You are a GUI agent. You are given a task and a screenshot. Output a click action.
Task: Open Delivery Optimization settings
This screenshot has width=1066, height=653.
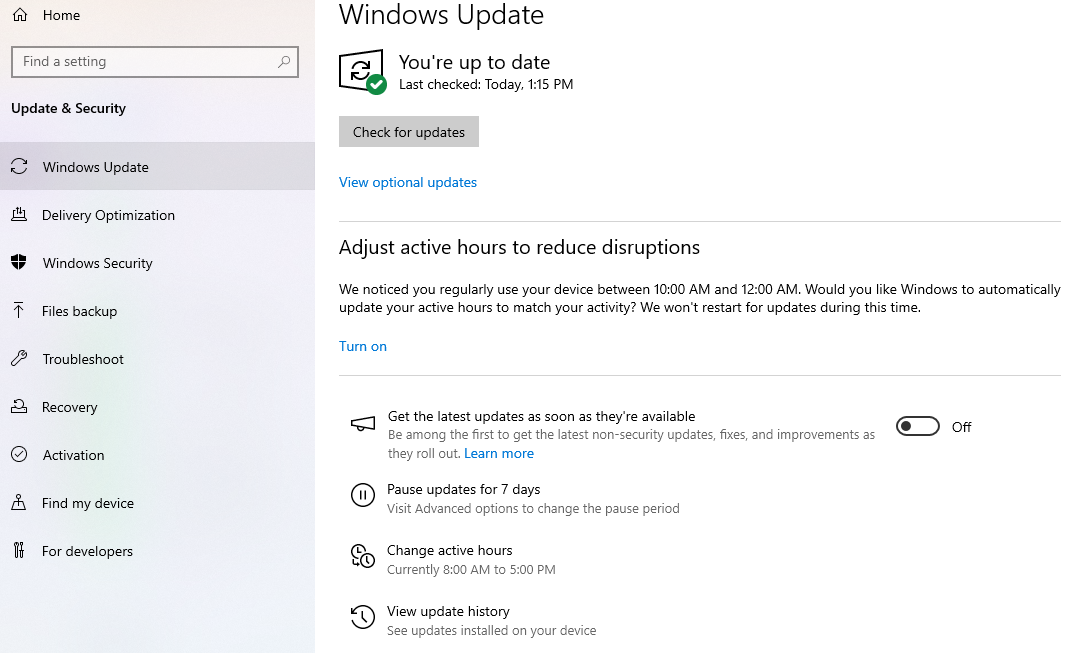tap(157, 215)
